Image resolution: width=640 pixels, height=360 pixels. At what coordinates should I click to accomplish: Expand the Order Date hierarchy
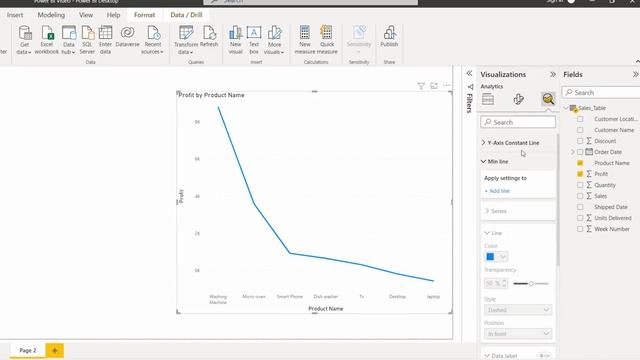[572, 152]
